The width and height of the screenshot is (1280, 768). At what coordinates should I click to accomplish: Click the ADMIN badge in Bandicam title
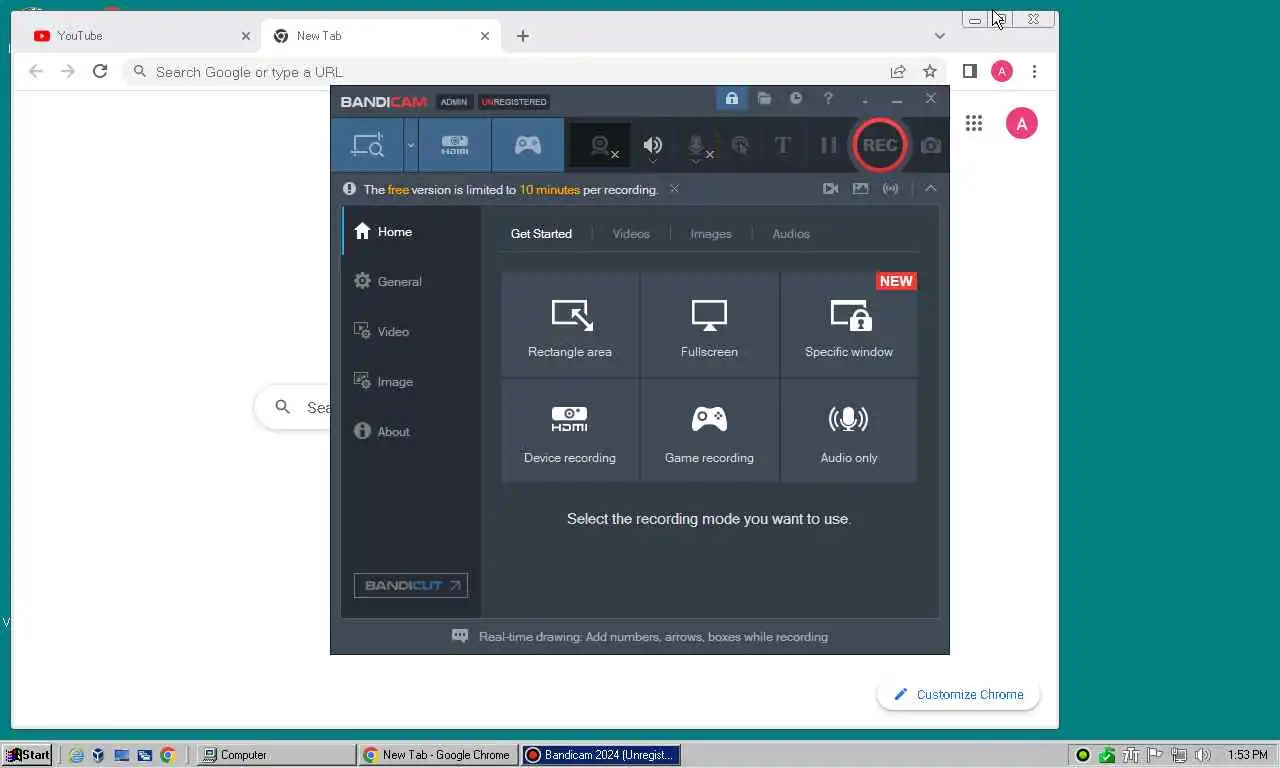pyautogui.click(x=454, y=102)
